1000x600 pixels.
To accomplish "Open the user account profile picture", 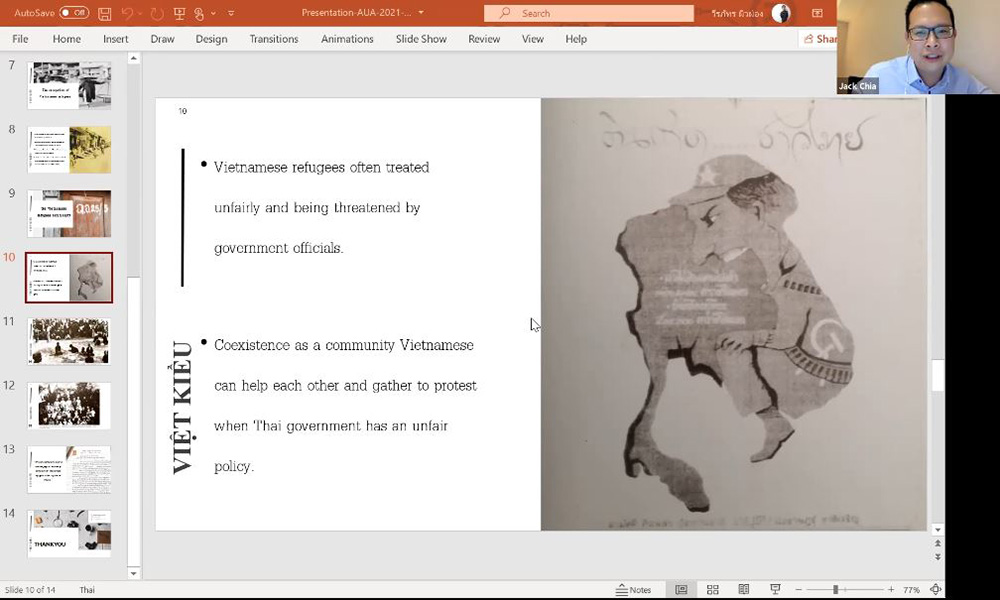I will point(781,13).
